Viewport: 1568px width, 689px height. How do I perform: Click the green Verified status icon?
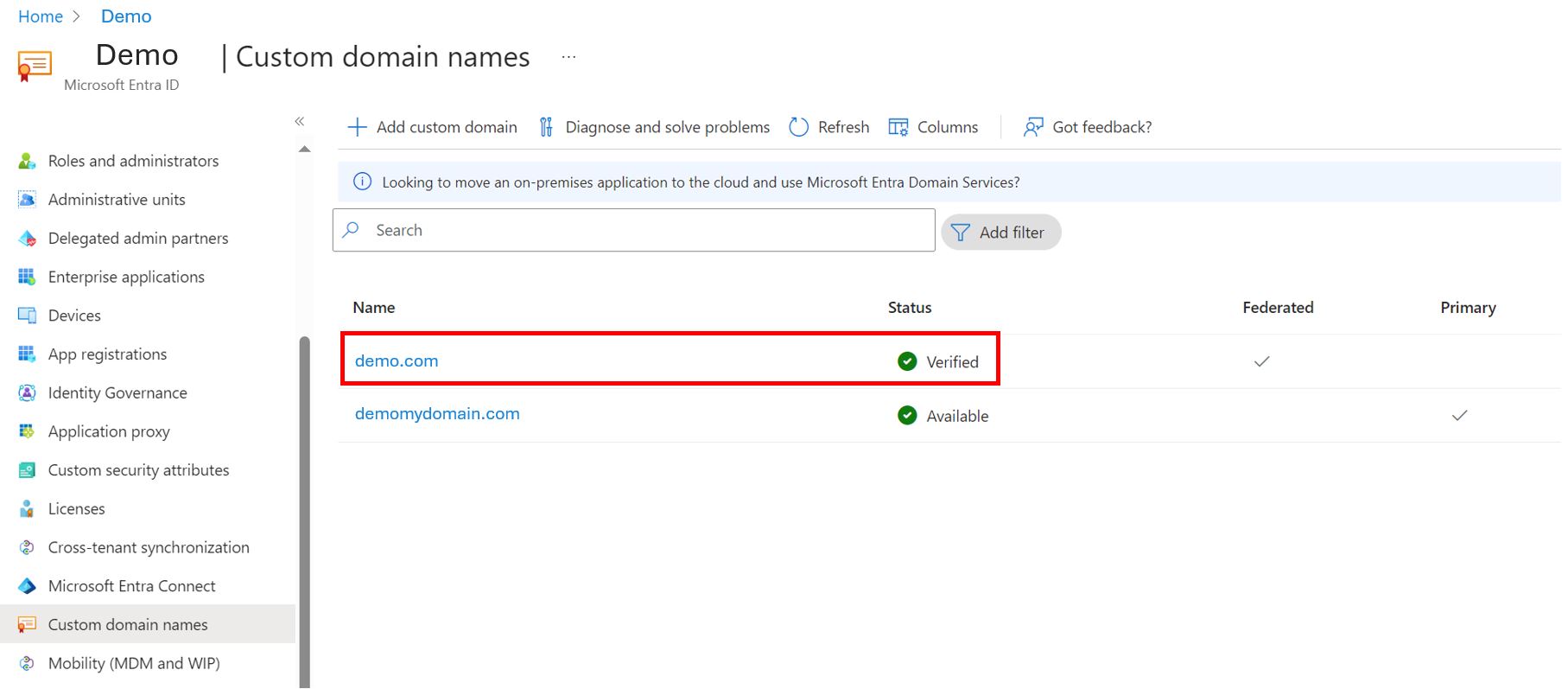pos(907,361)
